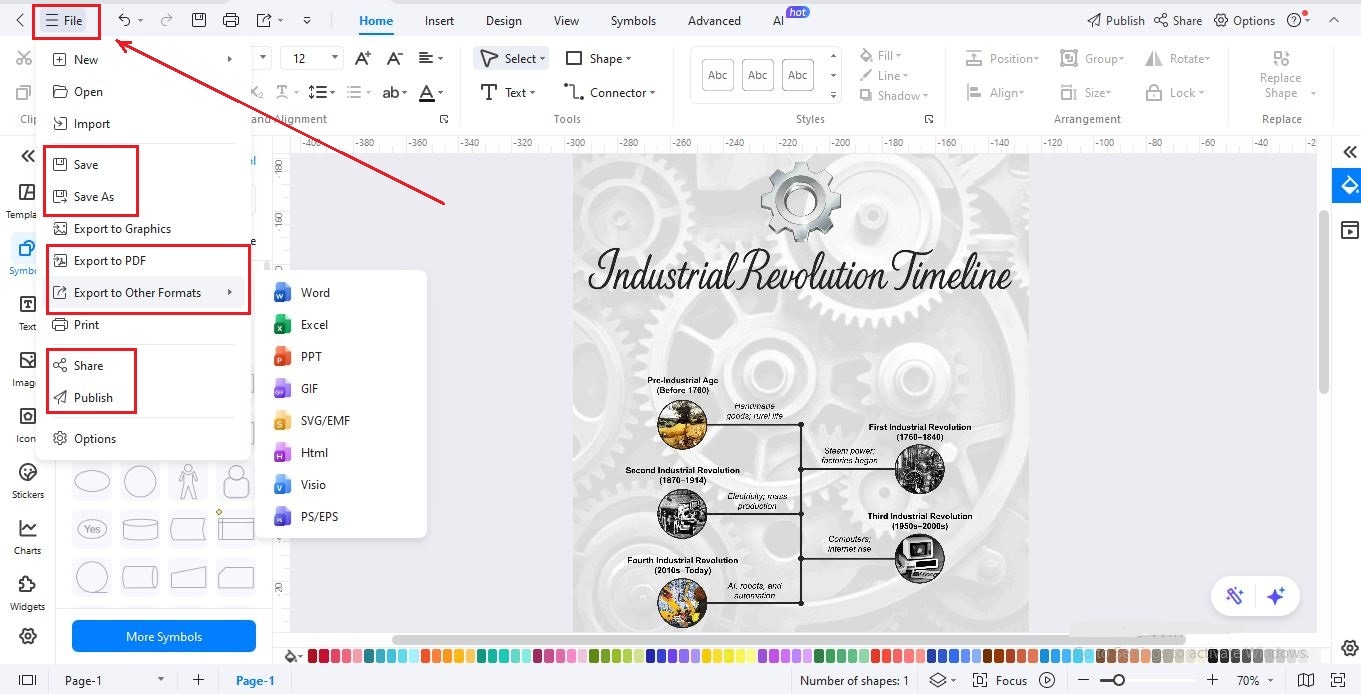Export to PPT format

click(x=341, y=356)
